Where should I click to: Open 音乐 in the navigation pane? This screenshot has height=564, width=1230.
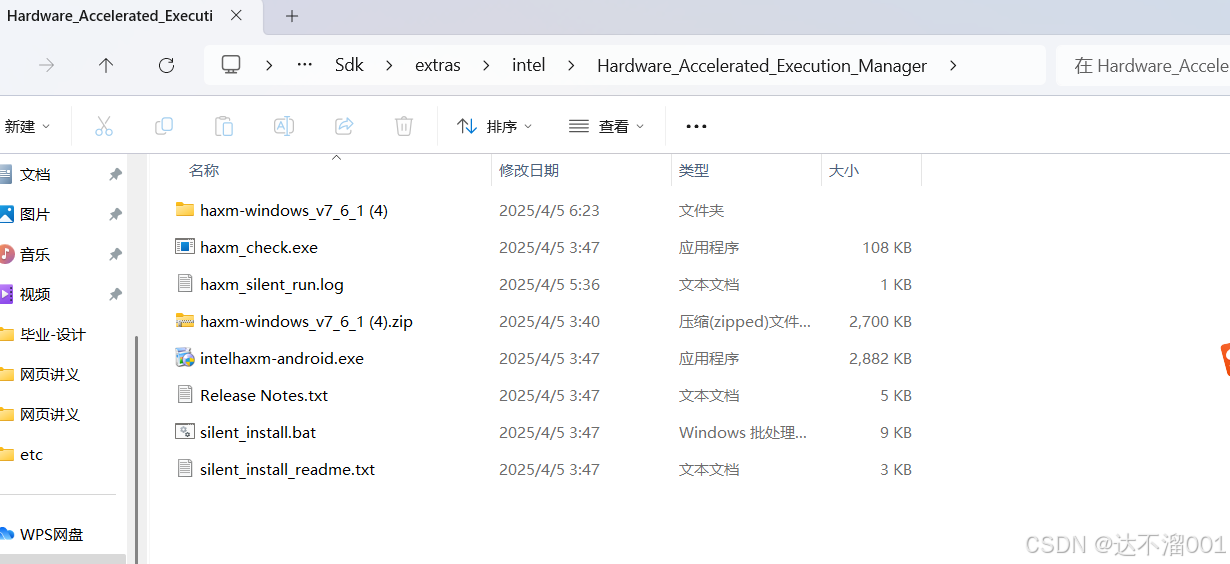pyautogui.click(x=35, y=254)
